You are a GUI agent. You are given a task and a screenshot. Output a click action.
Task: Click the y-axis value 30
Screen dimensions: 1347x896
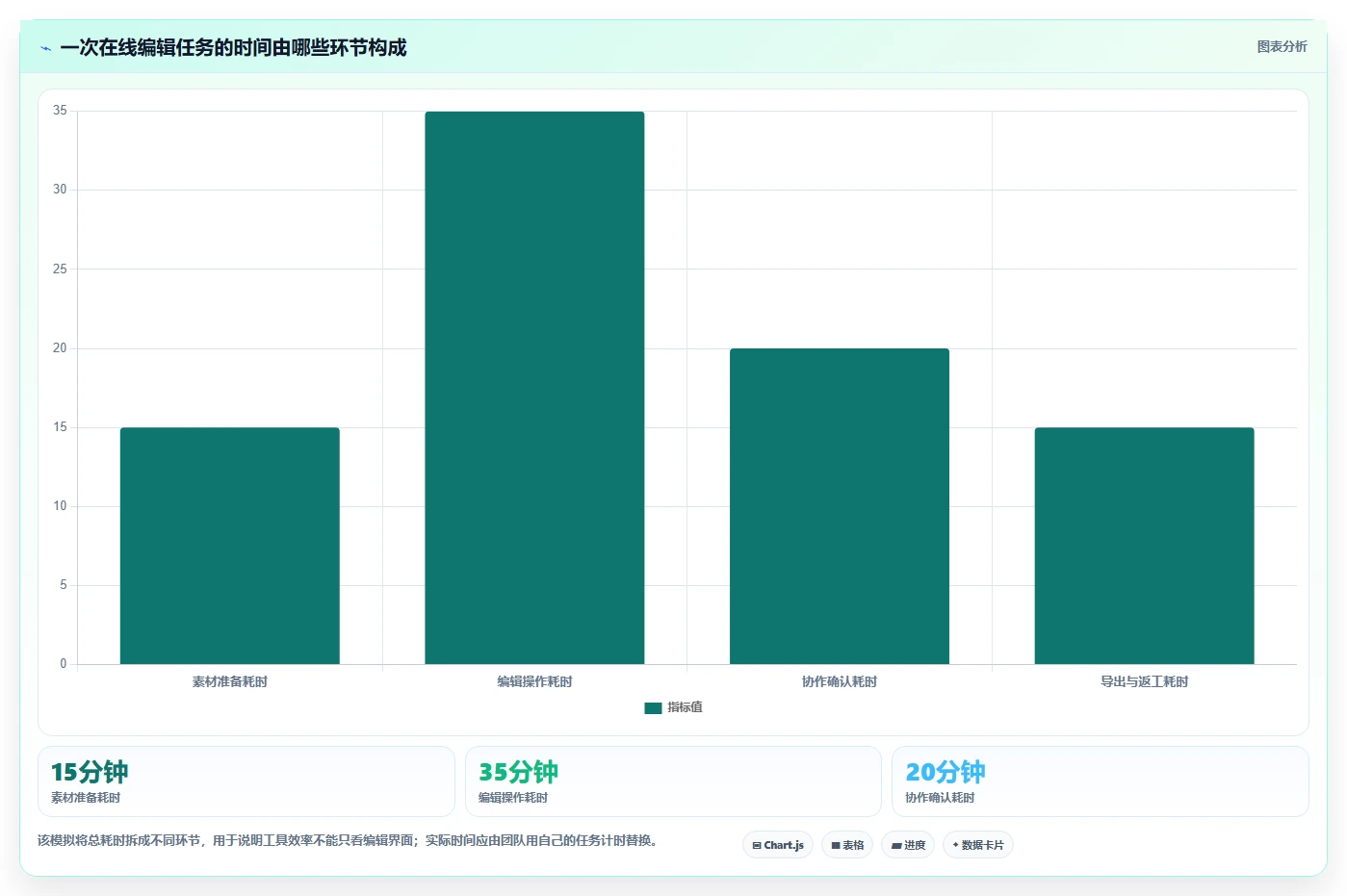pyautogui.click(x=60, y=190)
